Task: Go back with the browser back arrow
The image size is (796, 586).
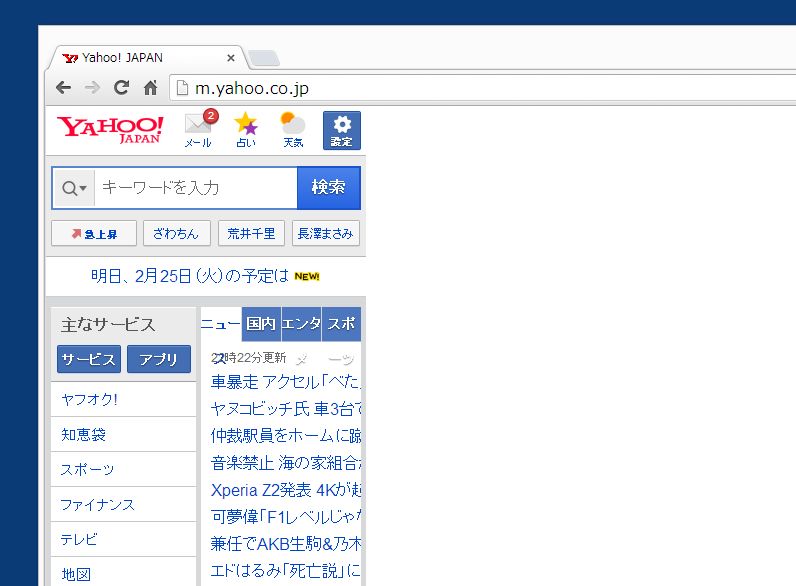Action: (63, 88)
